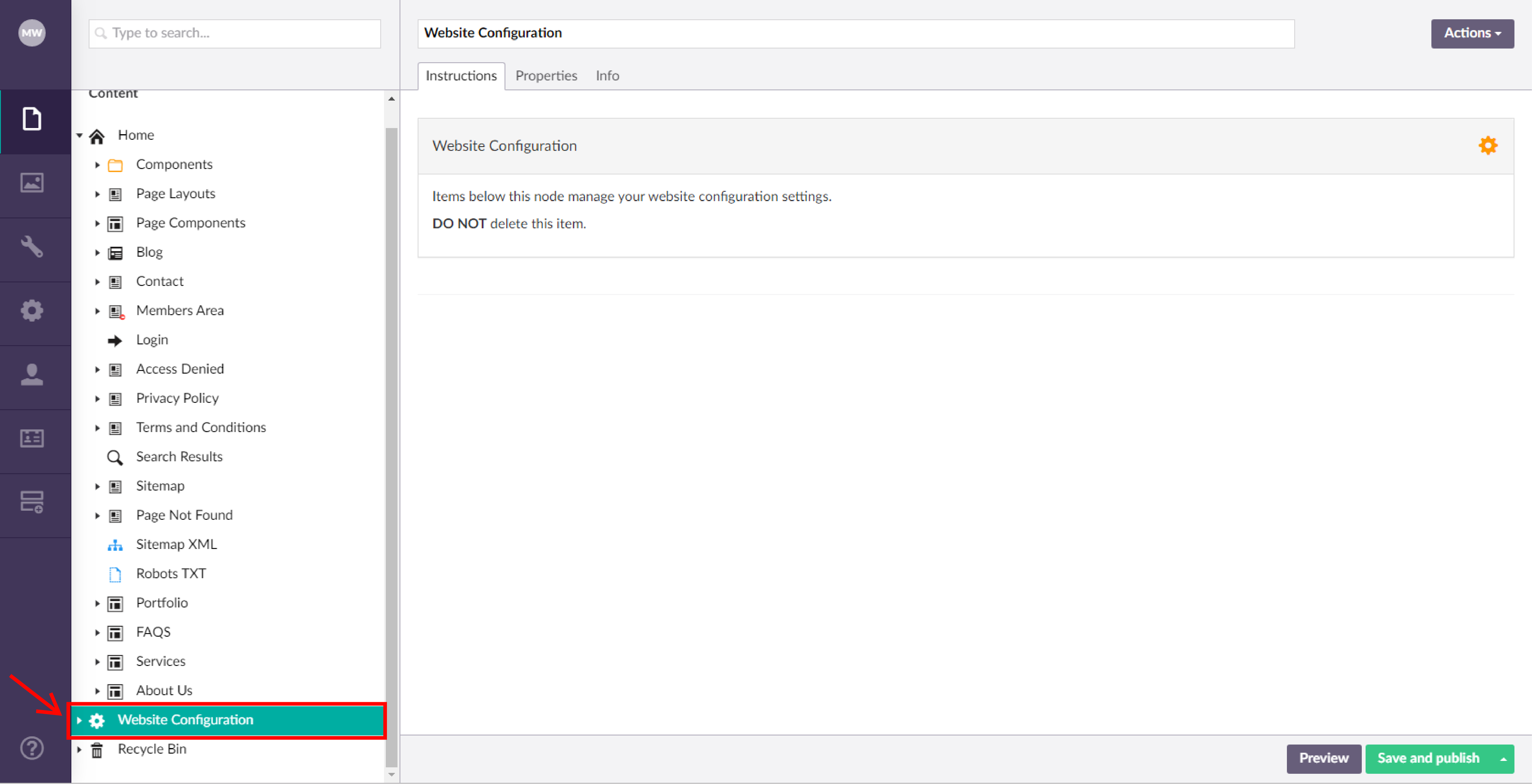Click the Services layout icon in tree
The width and height of the screenshot is (1532, 784).
click(115, 662)
